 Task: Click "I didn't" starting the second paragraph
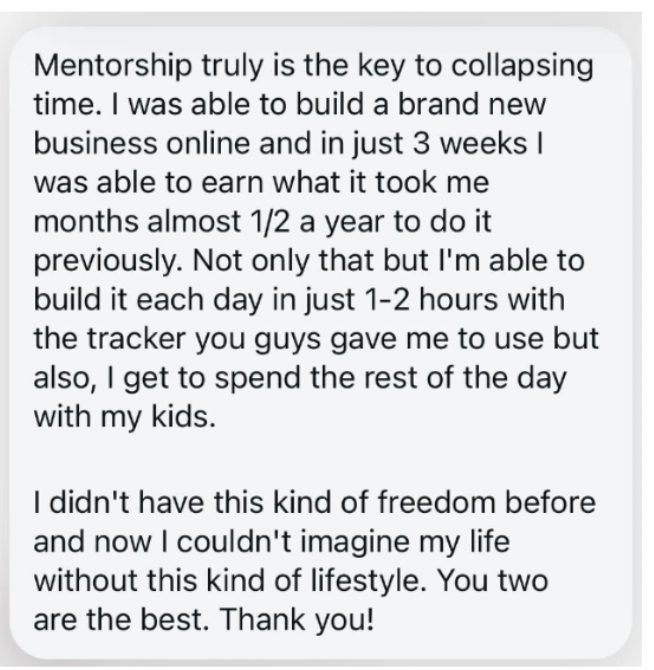click(72, 504)
